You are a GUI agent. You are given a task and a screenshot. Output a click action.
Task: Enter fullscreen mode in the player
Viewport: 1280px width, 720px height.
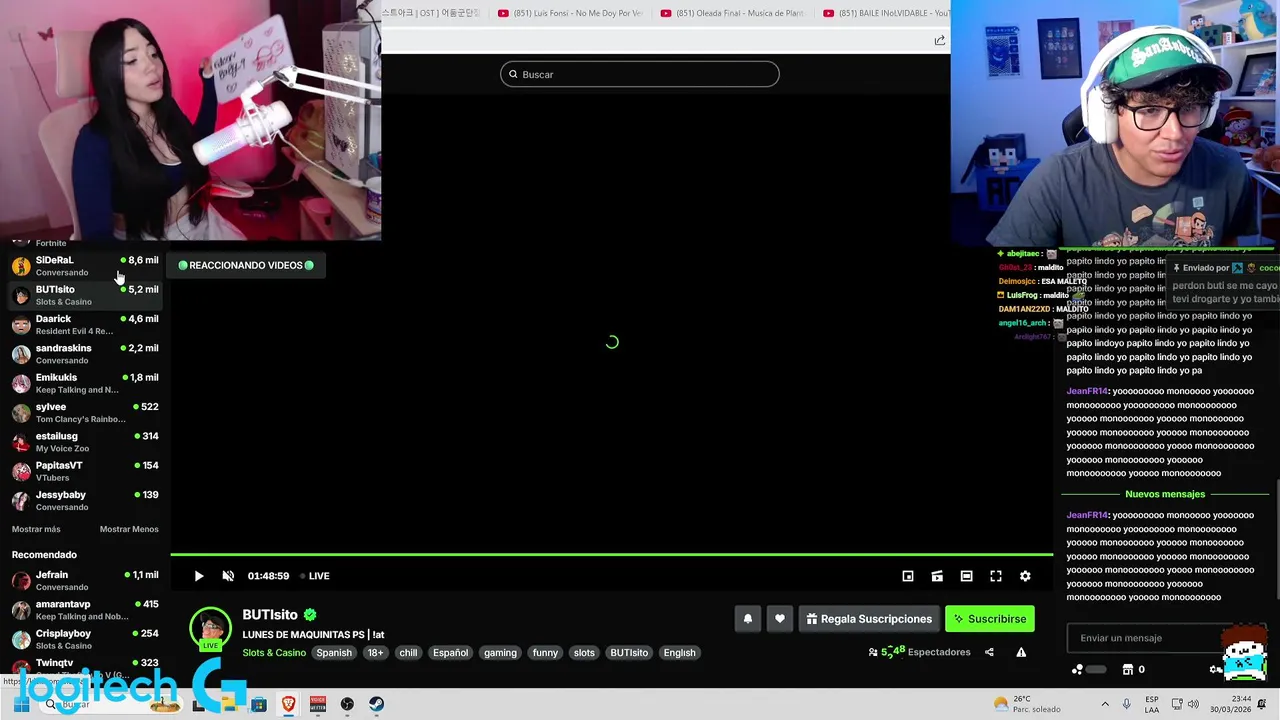point(996,576)
